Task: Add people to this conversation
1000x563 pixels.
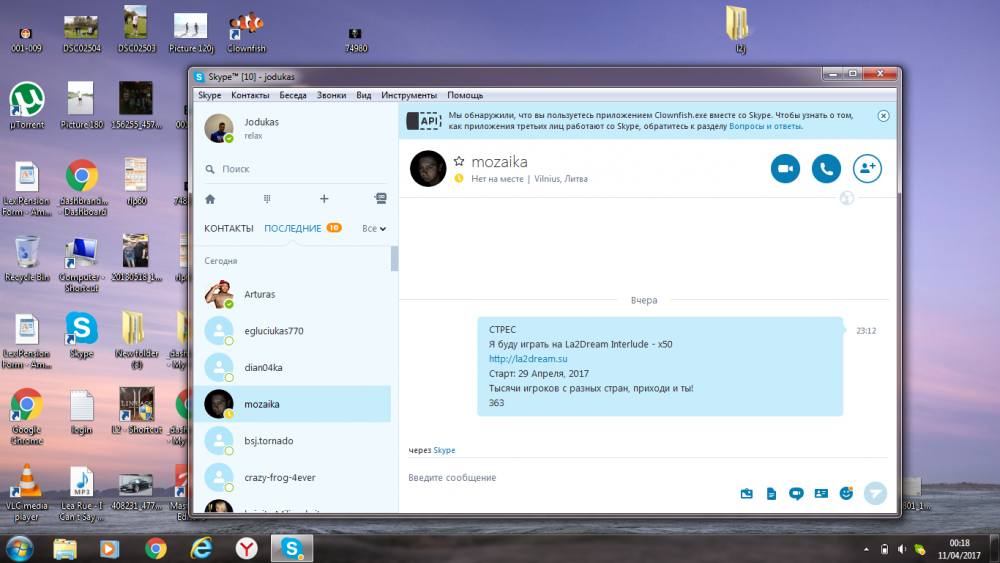Action: point(867,169)
